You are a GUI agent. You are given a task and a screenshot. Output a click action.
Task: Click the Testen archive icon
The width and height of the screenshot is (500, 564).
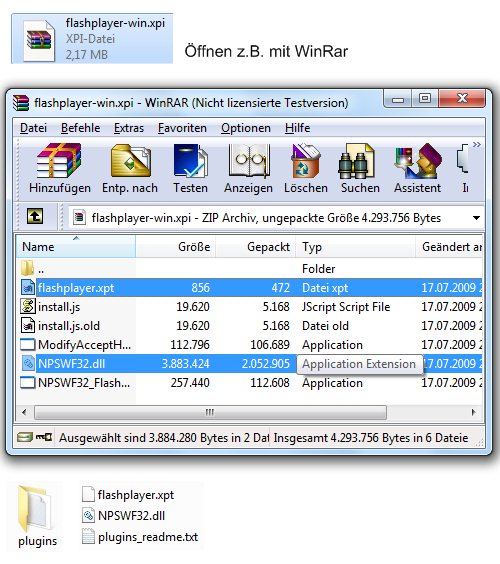pos(190,161)
